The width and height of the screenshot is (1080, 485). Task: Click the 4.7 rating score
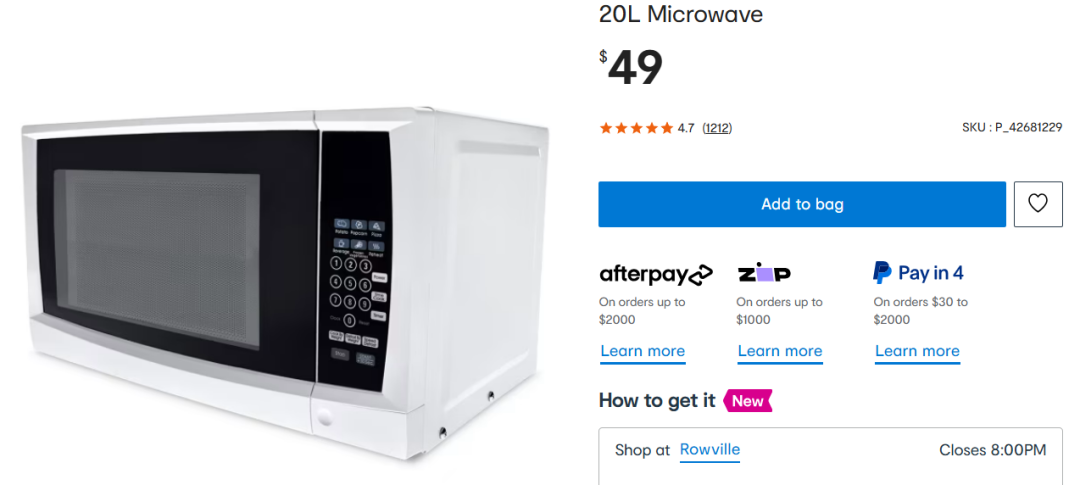tap(686, 128)
